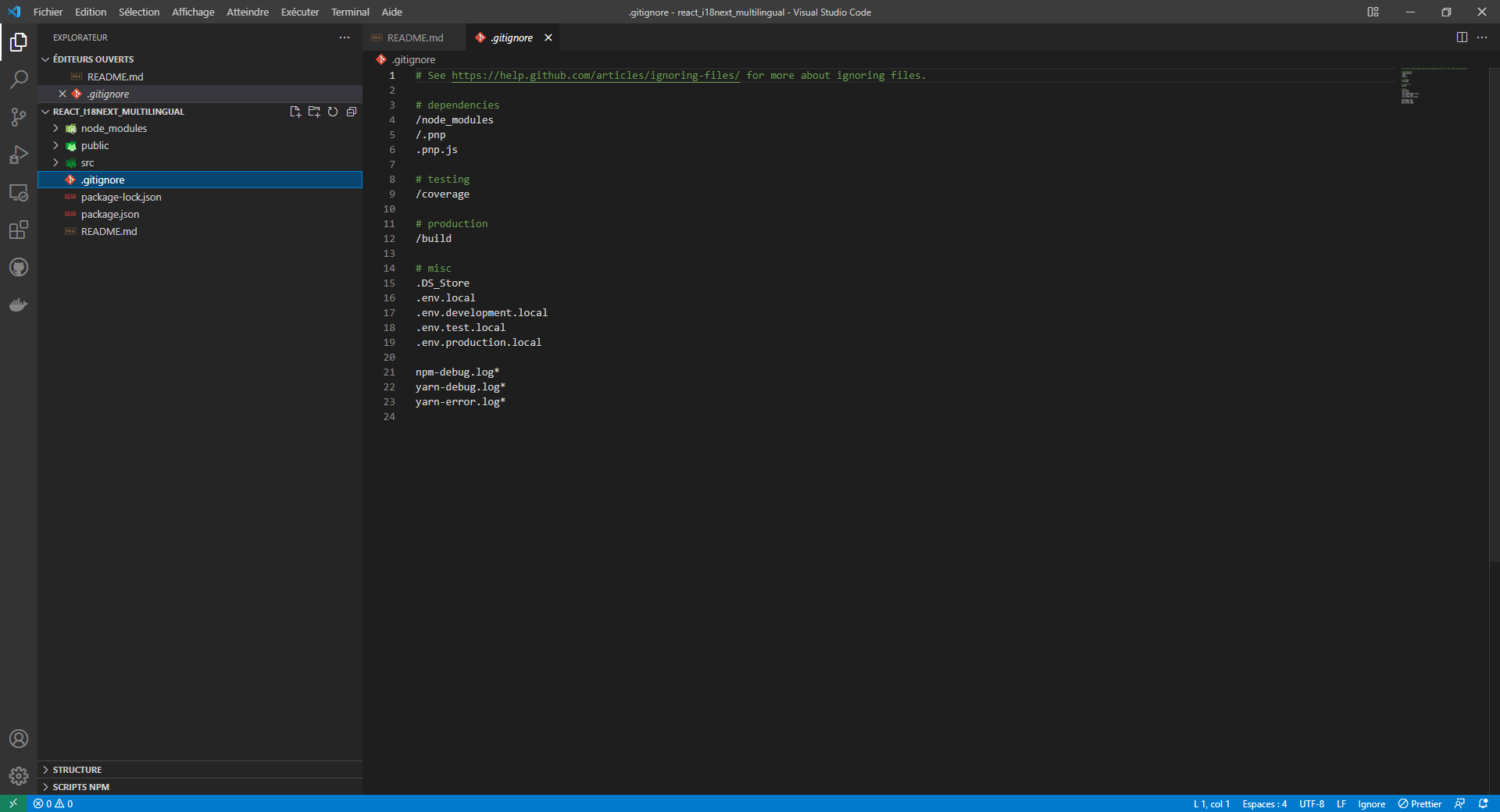Open editor more actions ellipsis
1500x812 pixels.
pyautogui.click(x=1482, y=37)
